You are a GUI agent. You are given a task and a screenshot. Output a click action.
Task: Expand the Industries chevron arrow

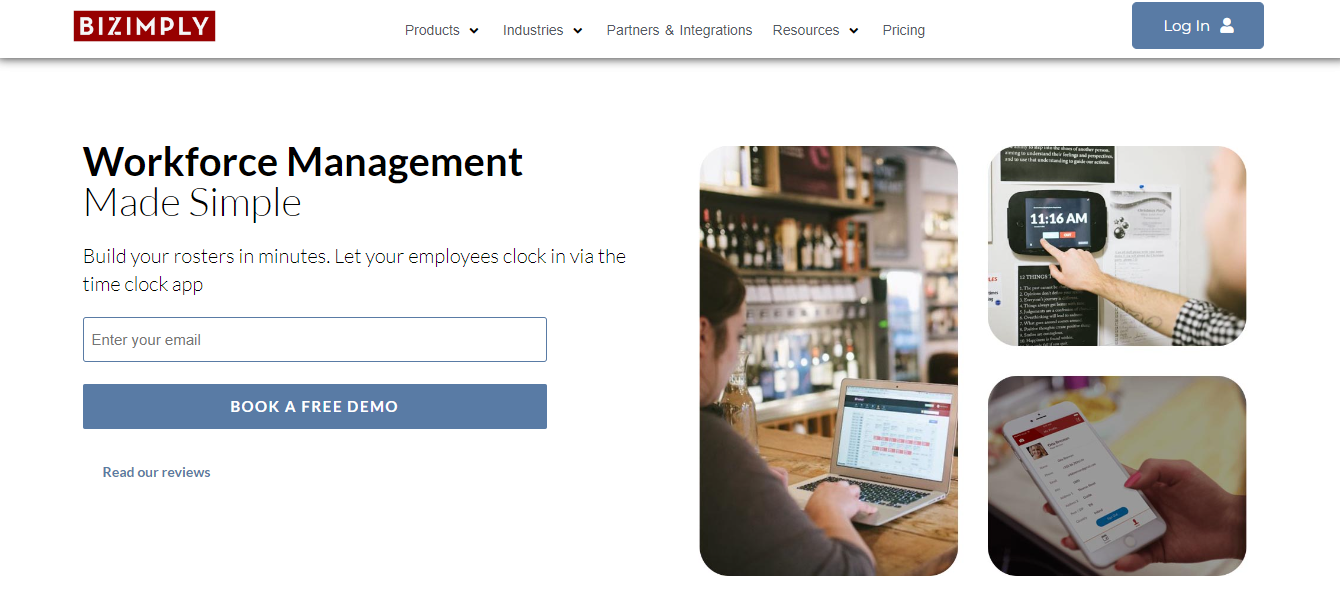(x=578, y=31)
